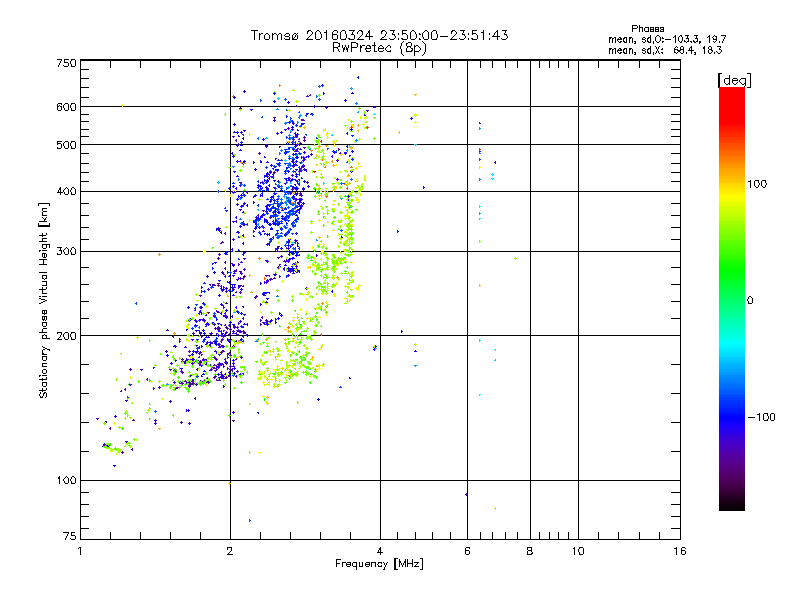Click the y-axis tick label "750"
Image resolution: width=800 pixels, height=600 pixels.
click(66, 63)
